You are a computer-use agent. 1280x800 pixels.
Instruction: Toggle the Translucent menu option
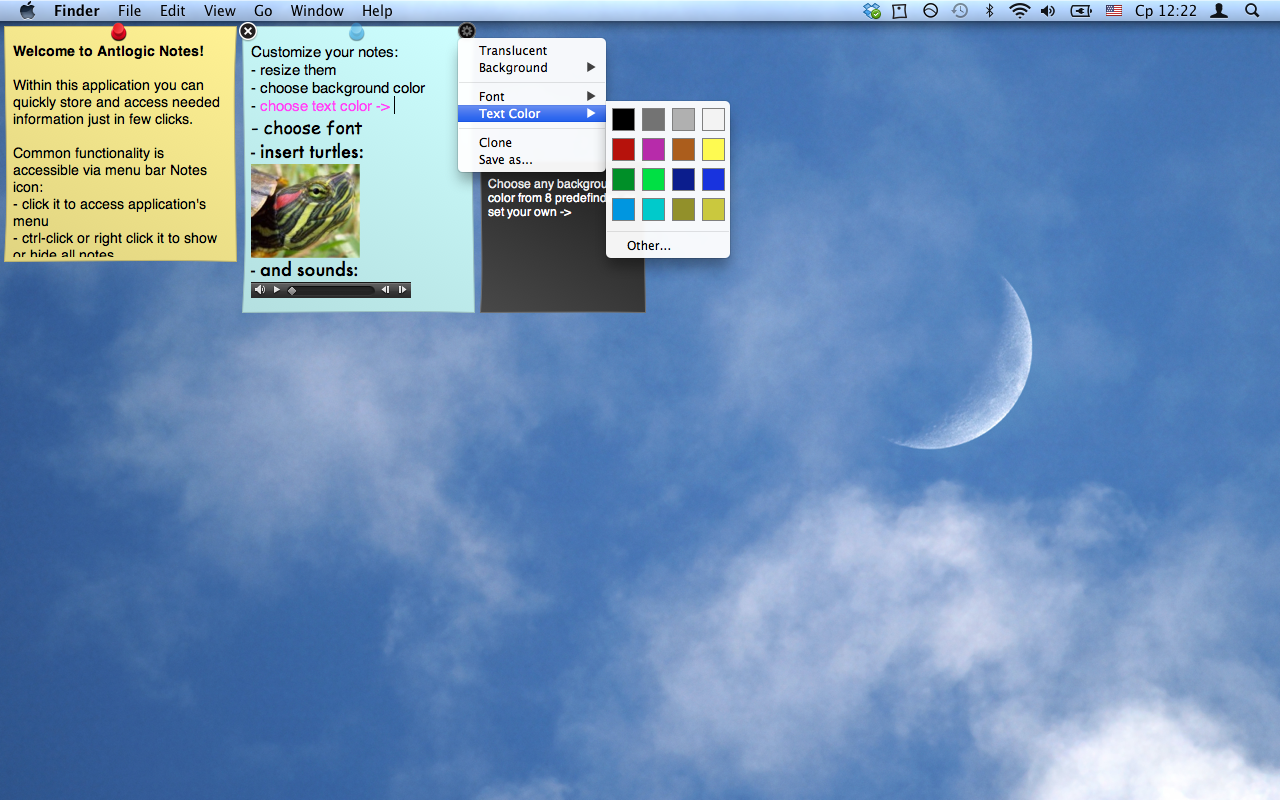[532, 51]
